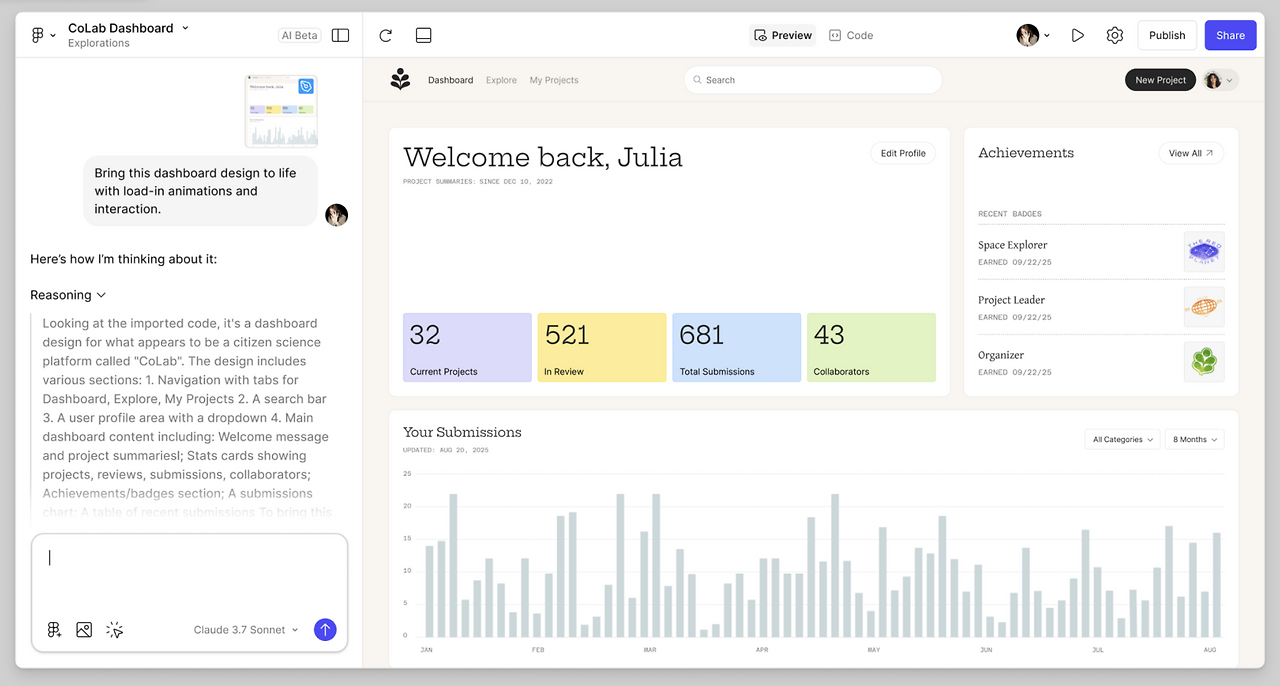
Task: Open the dashboard user profile dropdown
Action: (x=1220, y=80)
